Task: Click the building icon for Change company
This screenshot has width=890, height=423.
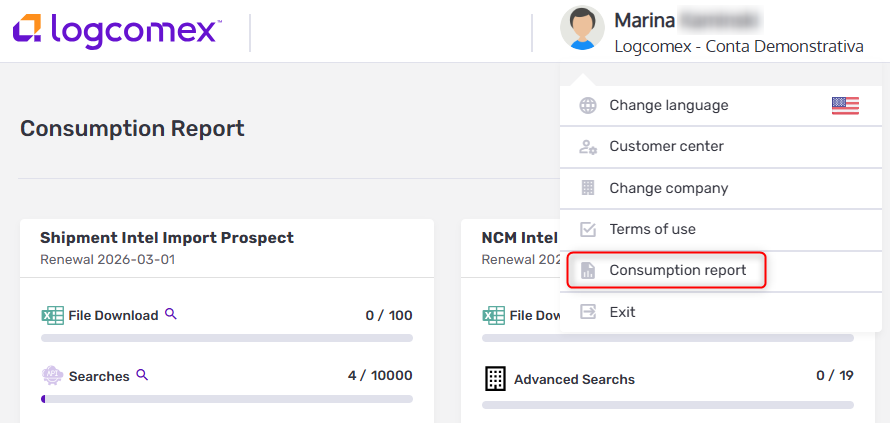Action: tap(588, 188)
